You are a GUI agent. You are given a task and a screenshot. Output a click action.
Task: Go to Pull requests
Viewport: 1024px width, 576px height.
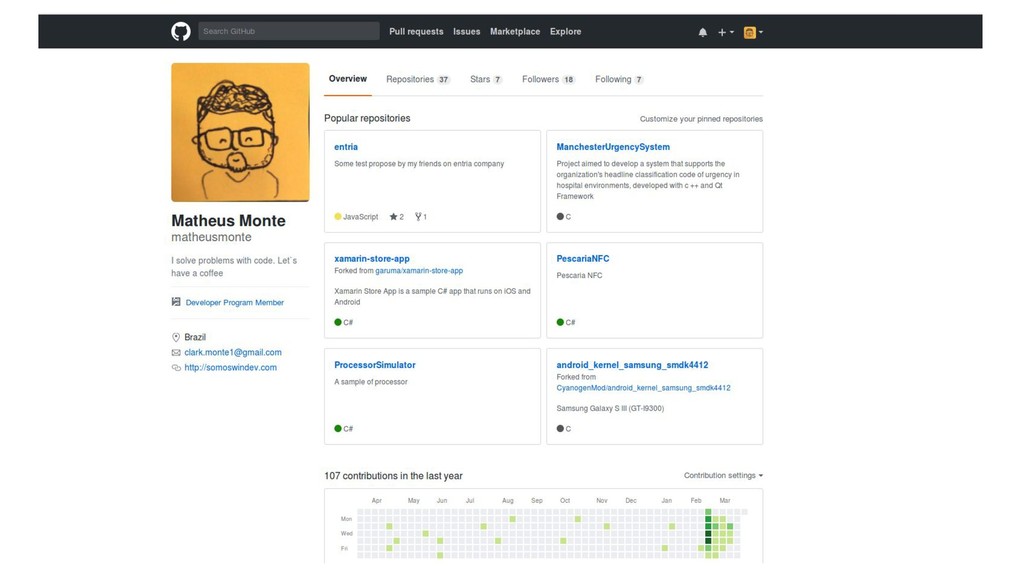[416, 31]
